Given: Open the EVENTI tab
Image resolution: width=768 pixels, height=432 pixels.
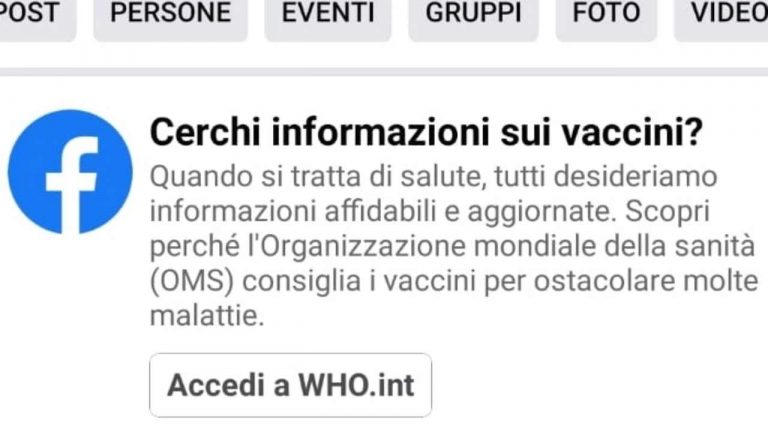Looking at the screenshot, I should click(x=328, y=15).
